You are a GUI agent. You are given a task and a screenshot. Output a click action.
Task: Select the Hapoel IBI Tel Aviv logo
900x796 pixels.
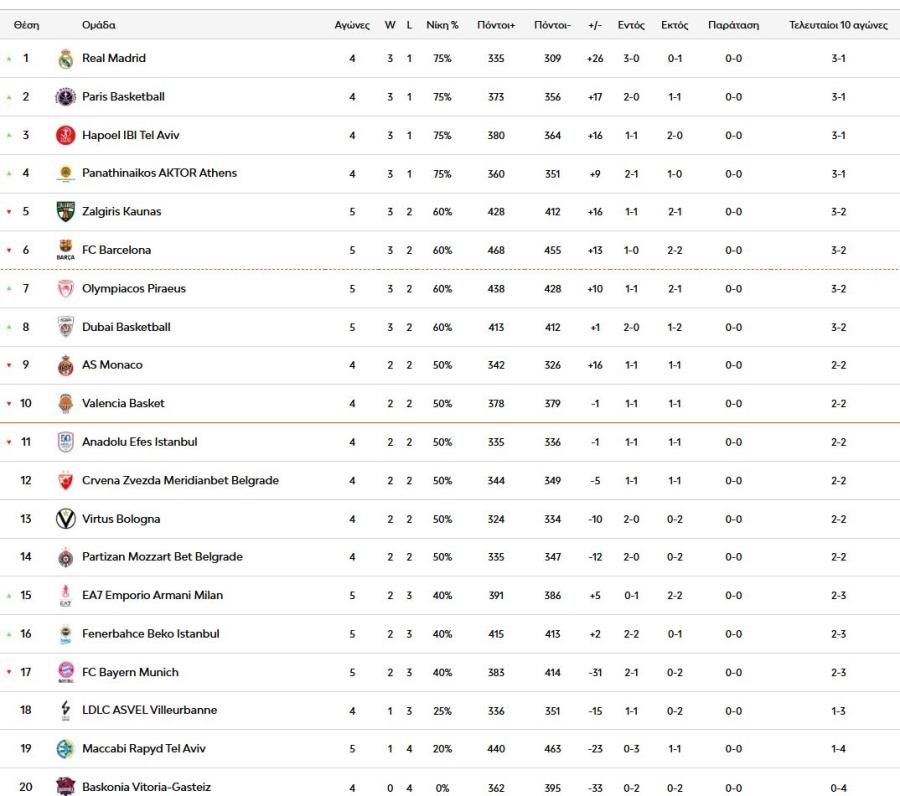(65, 136)
